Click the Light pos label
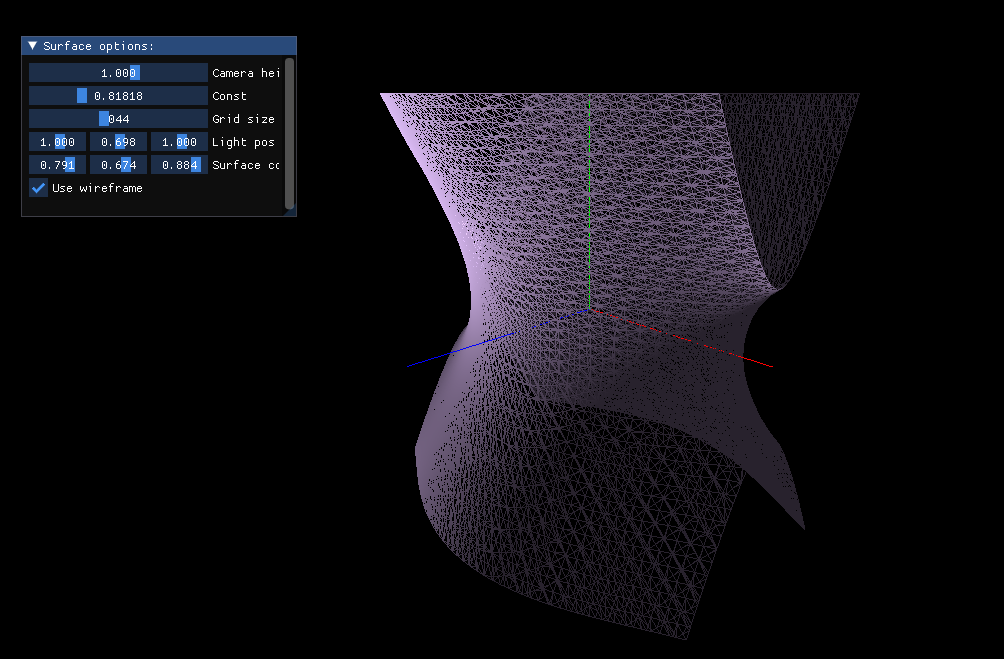1004x659 pixels. [x=243, y=142]
